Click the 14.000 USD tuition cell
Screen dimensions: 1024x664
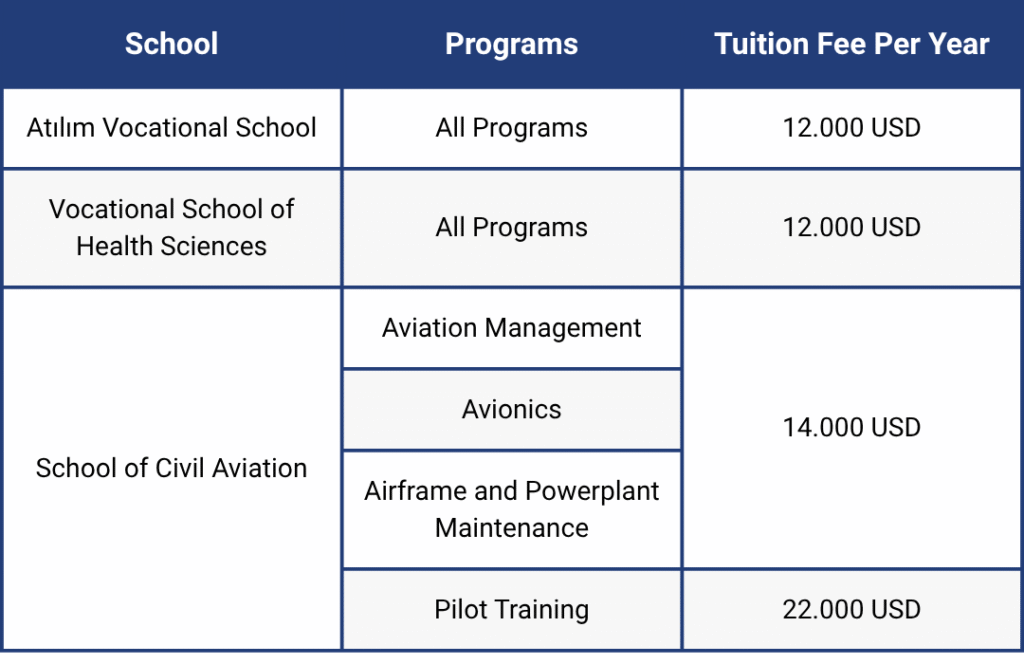coord(851,428)
